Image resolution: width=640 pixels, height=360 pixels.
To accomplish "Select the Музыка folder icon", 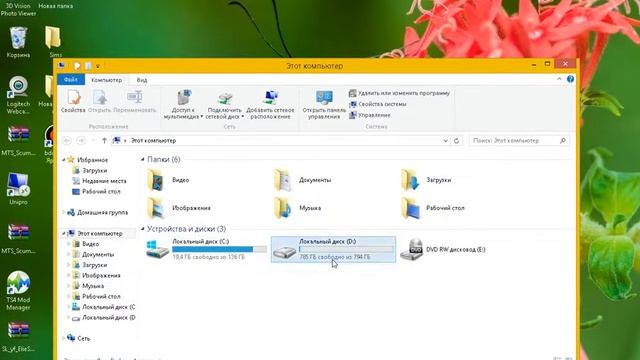I will point(282,208).
